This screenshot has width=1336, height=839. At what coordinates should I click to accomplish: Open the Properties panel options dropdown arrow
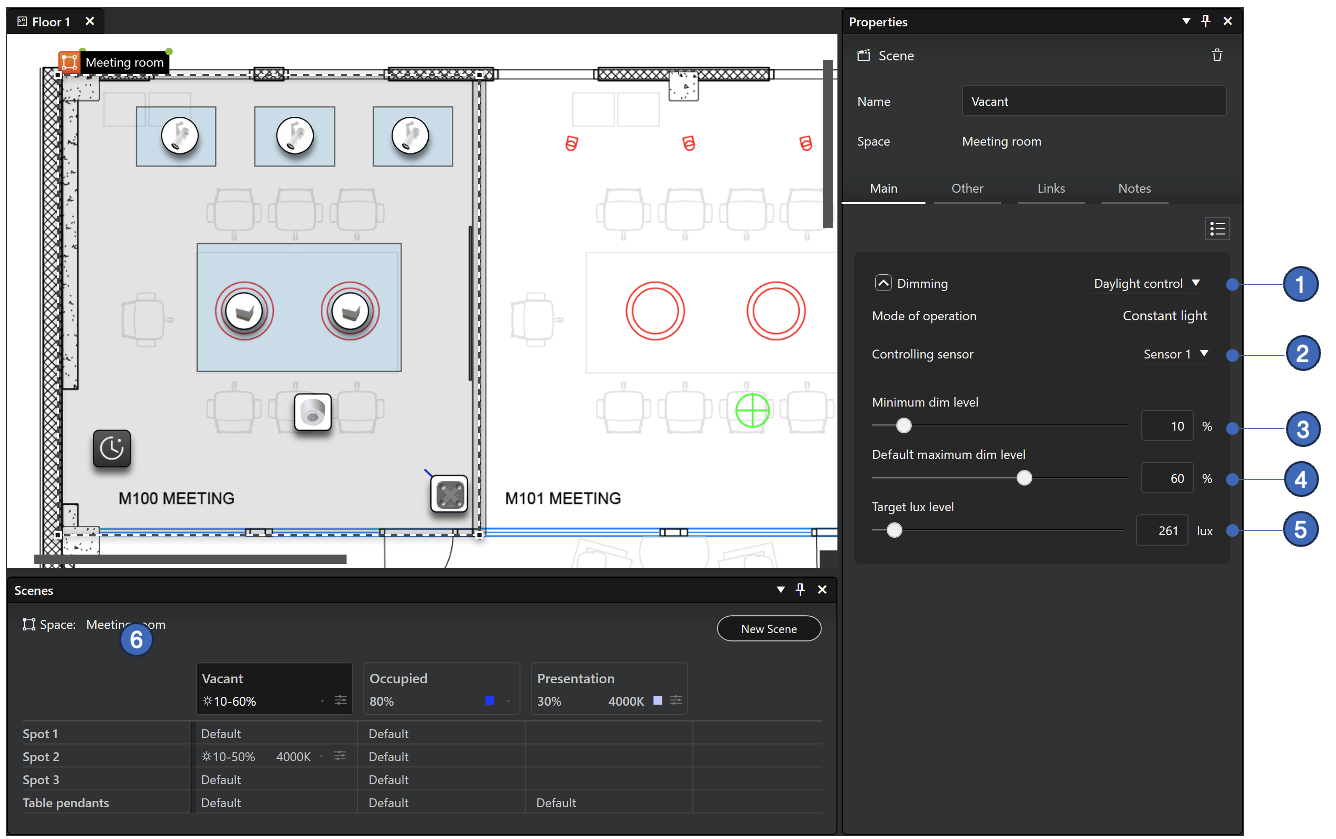coord(1185,20)
